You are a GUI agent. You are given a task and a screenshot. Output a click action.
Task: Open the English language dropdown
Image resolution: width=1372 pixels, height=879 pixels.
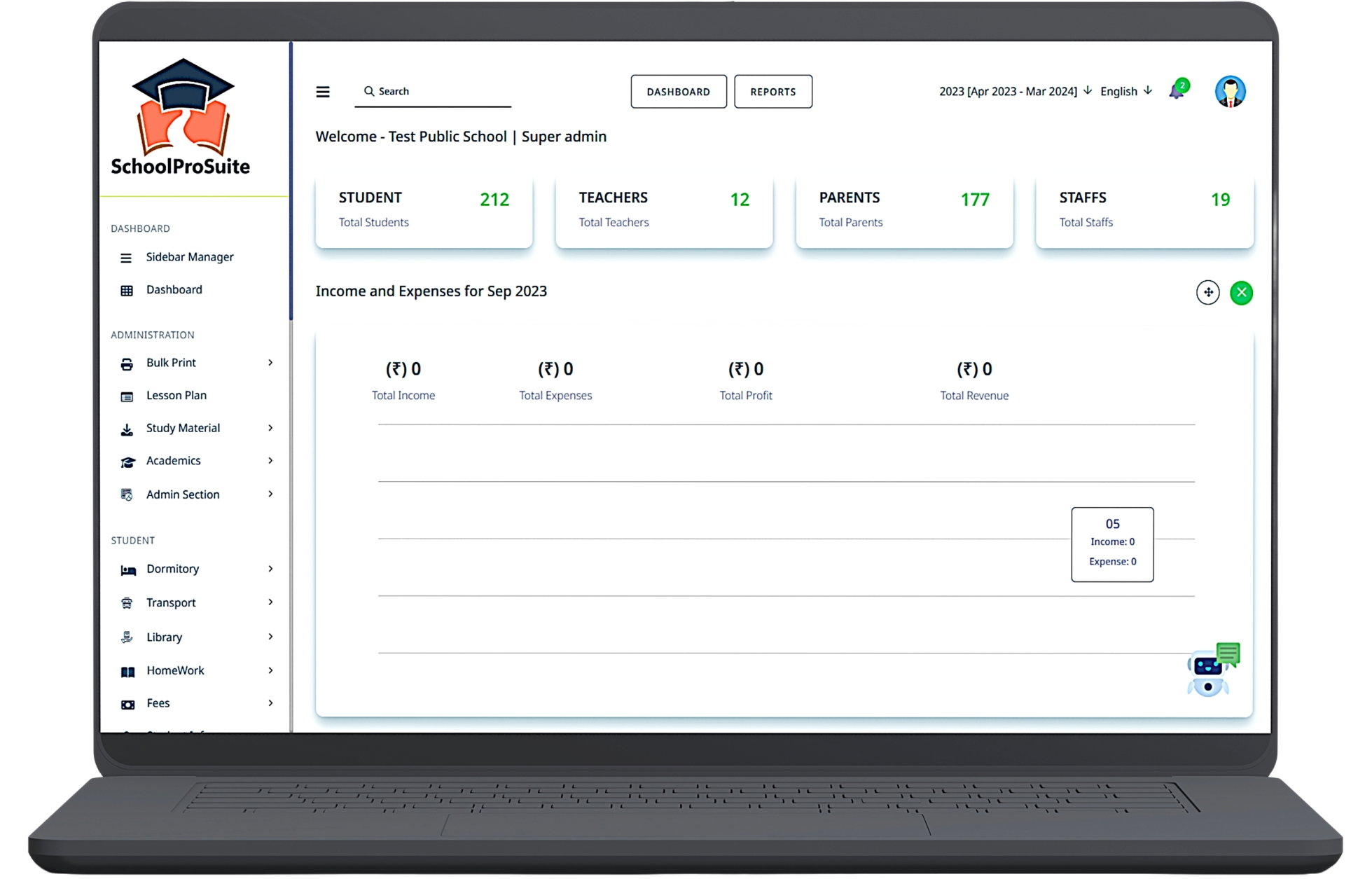tap(1125, 91)
